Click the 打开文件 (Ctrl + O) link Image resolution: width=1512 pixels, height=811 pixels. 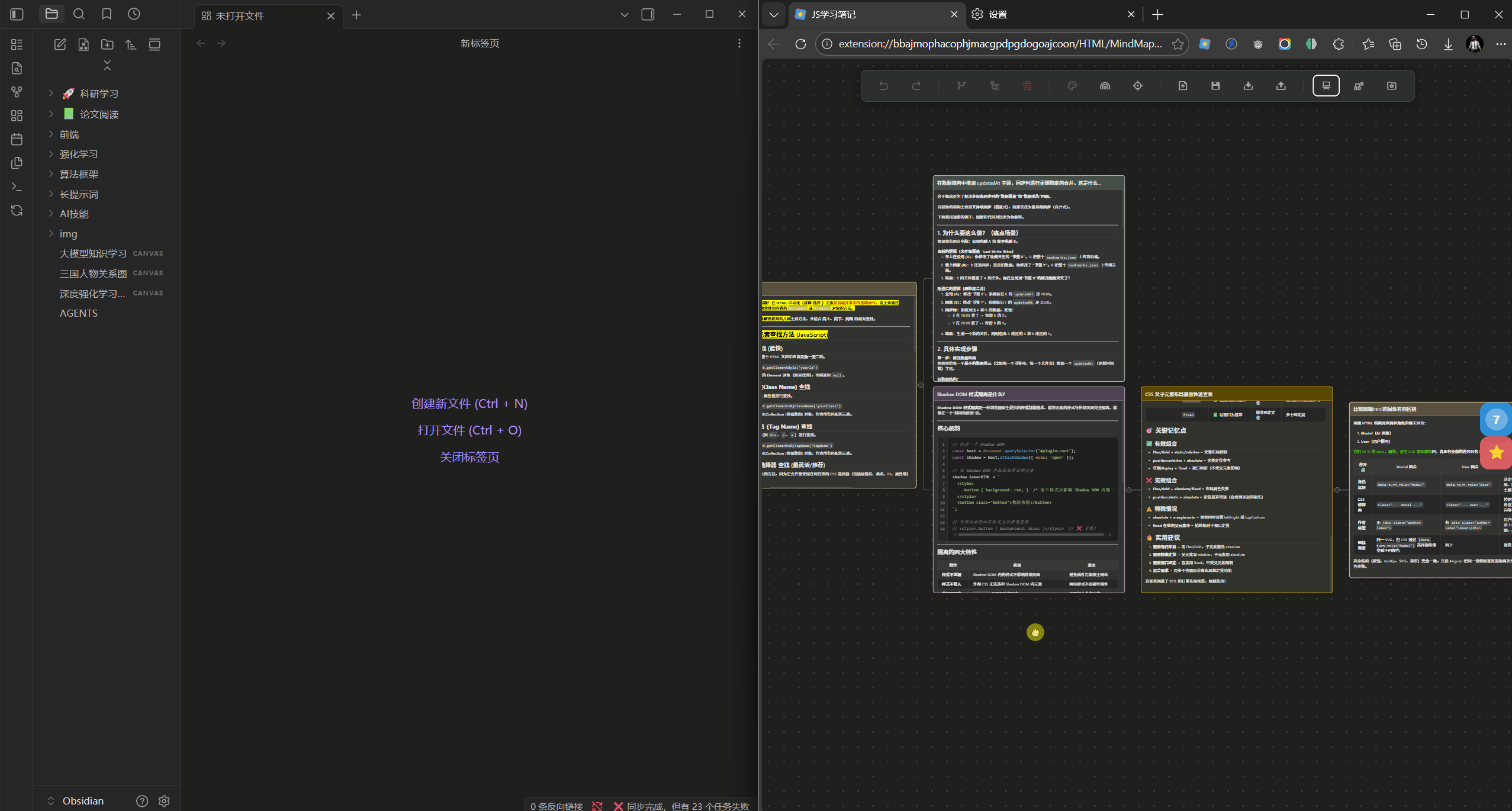469,430
